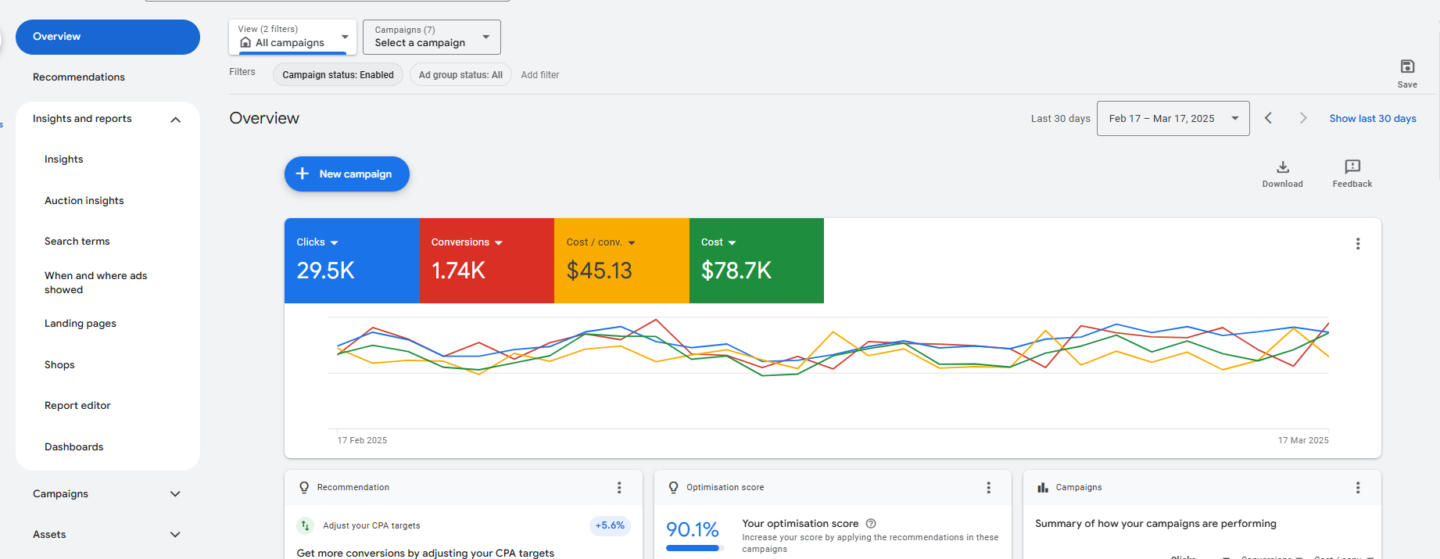Click the Recommendation lightbulb icon
1440x559 pixels.
pyautogui.click(x=304, y=488)
